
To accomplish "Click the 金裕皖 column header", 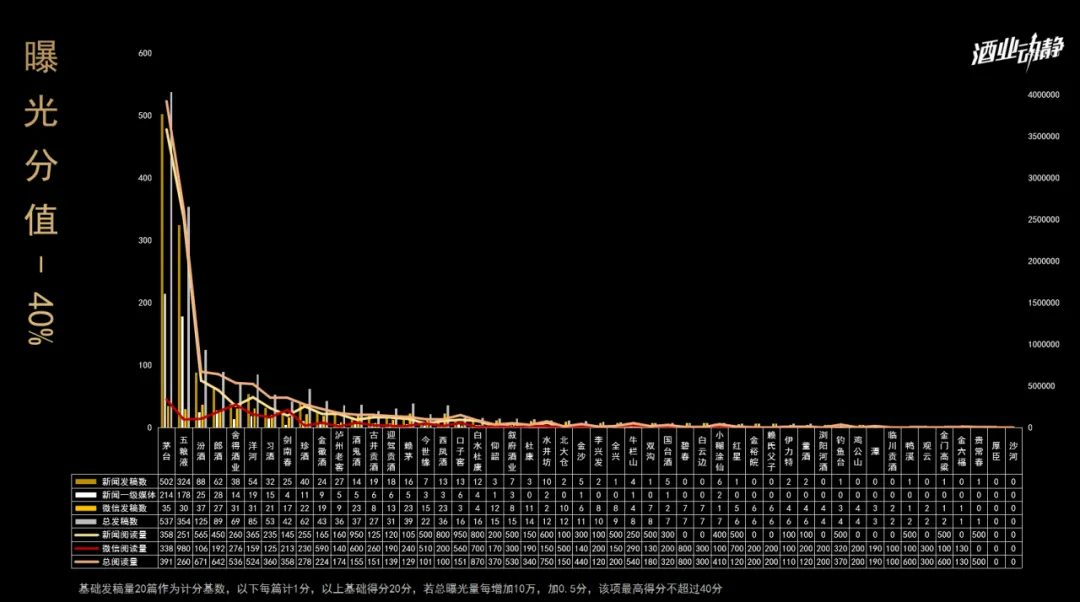I will tap(754, 451).
